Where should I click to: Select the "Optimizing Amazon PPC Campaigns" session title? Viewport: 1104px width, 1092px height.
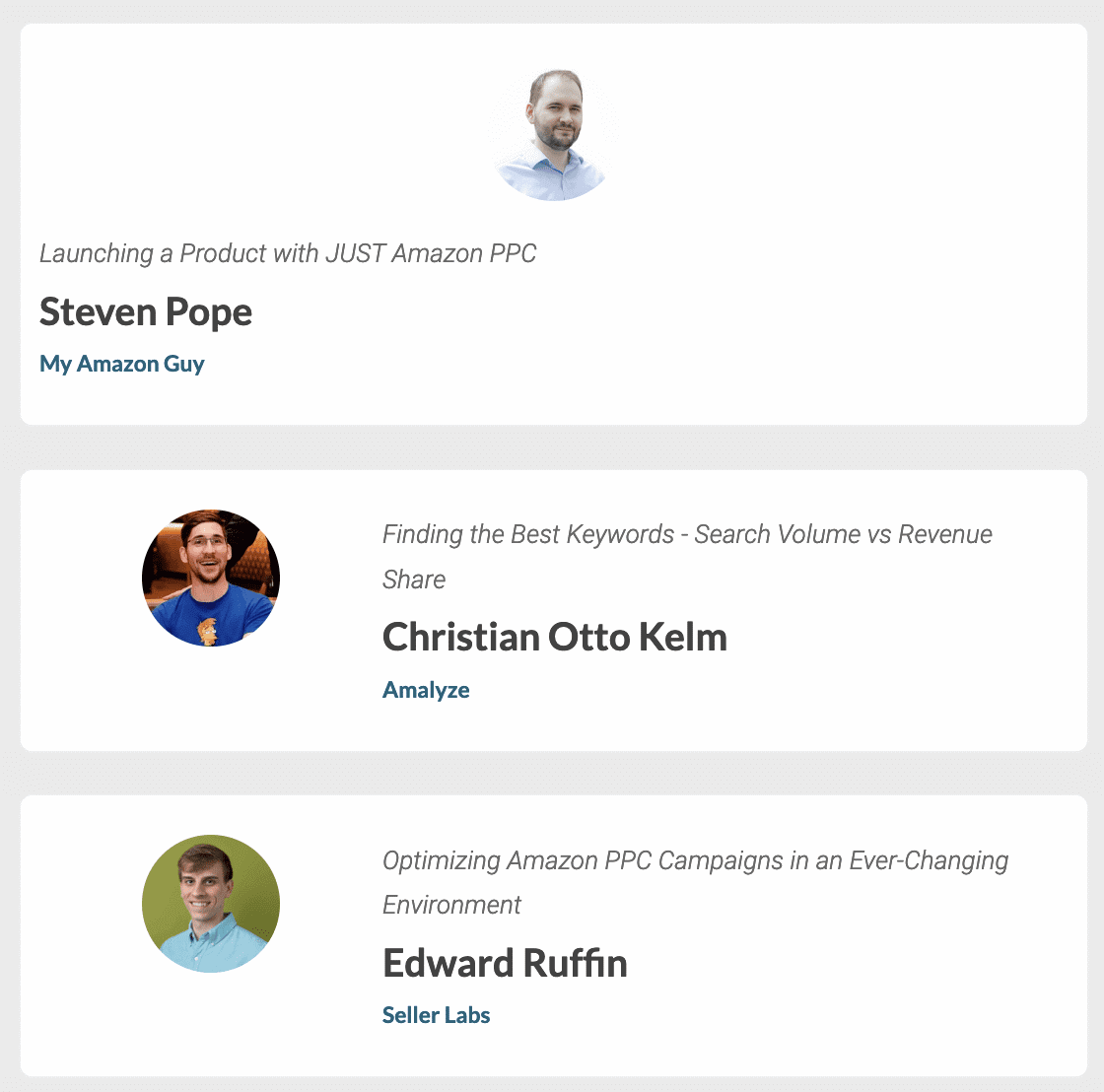(695, 860)
